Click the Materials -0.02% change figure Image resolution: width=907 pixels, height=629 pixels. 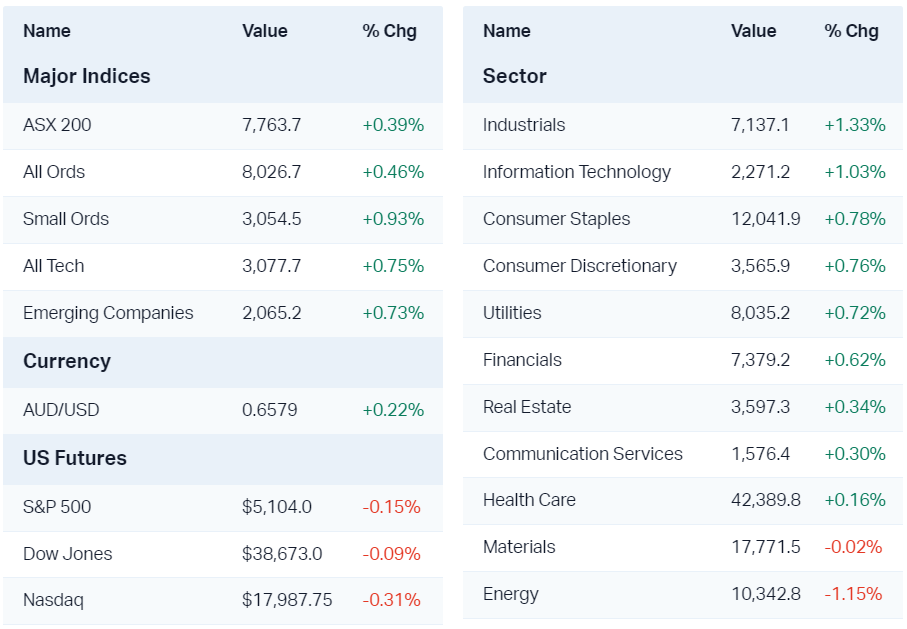tap(853, 547)
